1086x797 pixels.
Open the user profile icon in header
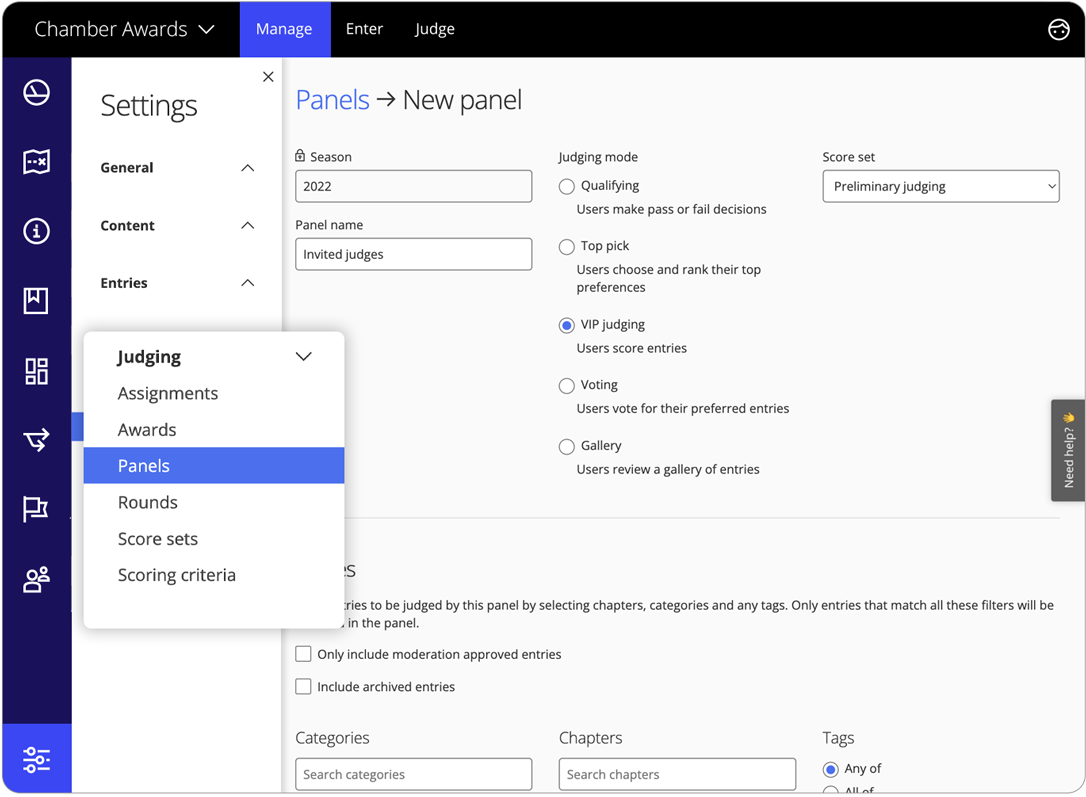coord(1058,30)
